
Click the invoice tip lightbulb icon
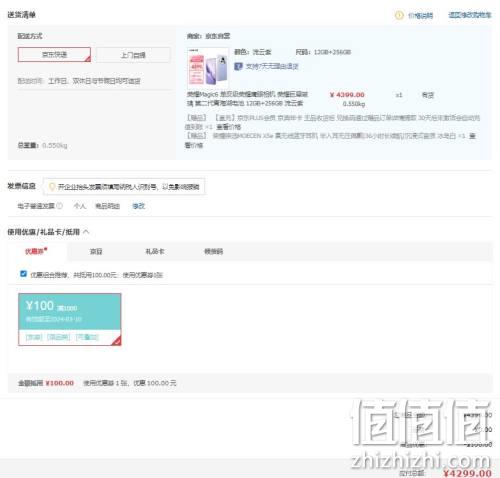(x=52, y=187)
